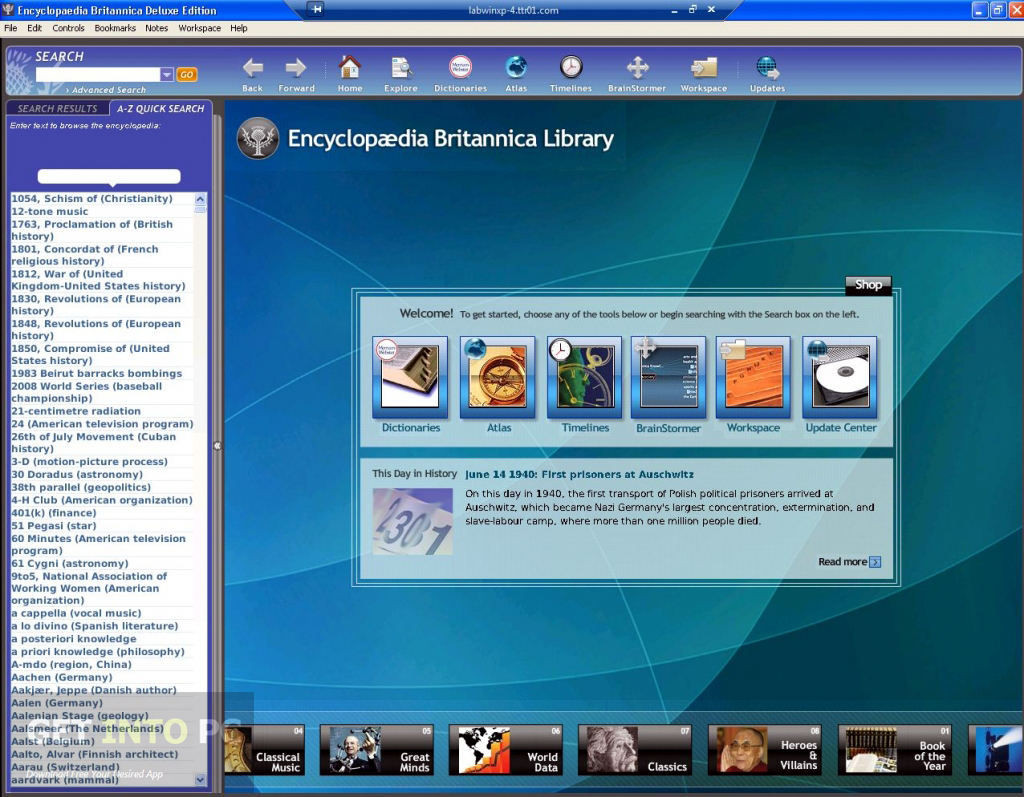Select 'a cappella (vocal music)' entry
This screenshot has width=1024, height=797.
pos(76,613)
